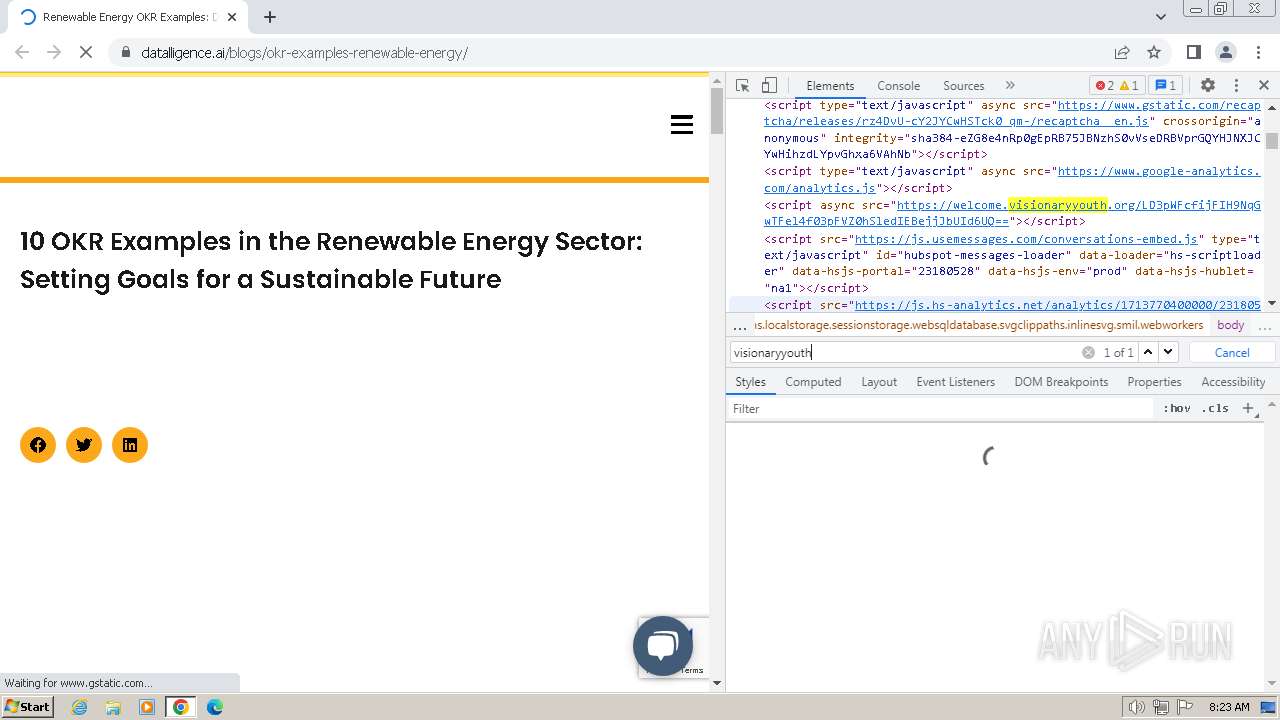Bookmark this page with star
This screenshot has height=720, width=1280.
click(x=1154, y=52)
